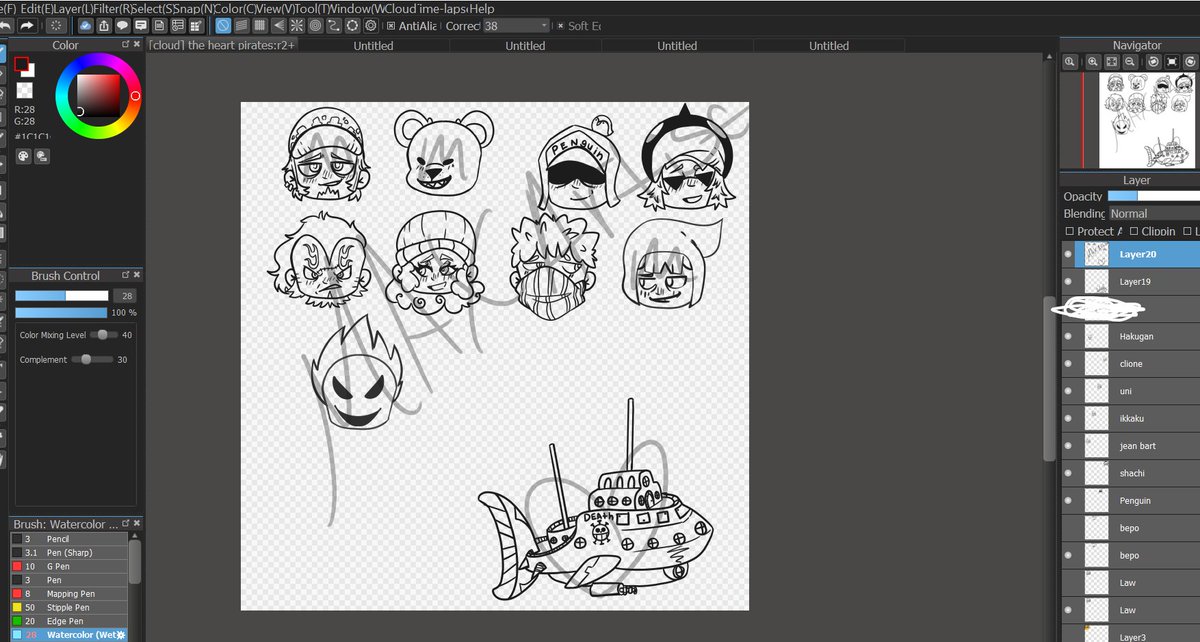
Task: Click Navigator rotate right icon
Action: [x=1190, y=62]
